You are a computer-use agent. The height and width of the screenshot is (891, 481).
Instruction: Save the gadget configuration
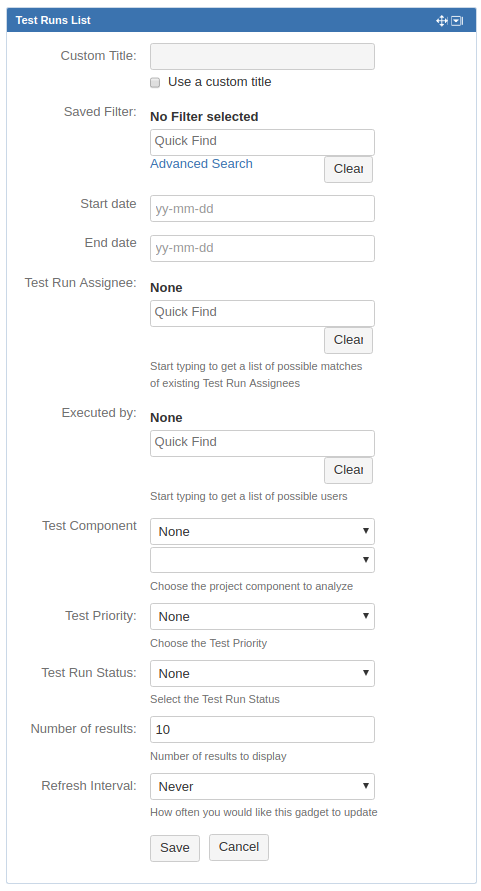click(175, 848)
